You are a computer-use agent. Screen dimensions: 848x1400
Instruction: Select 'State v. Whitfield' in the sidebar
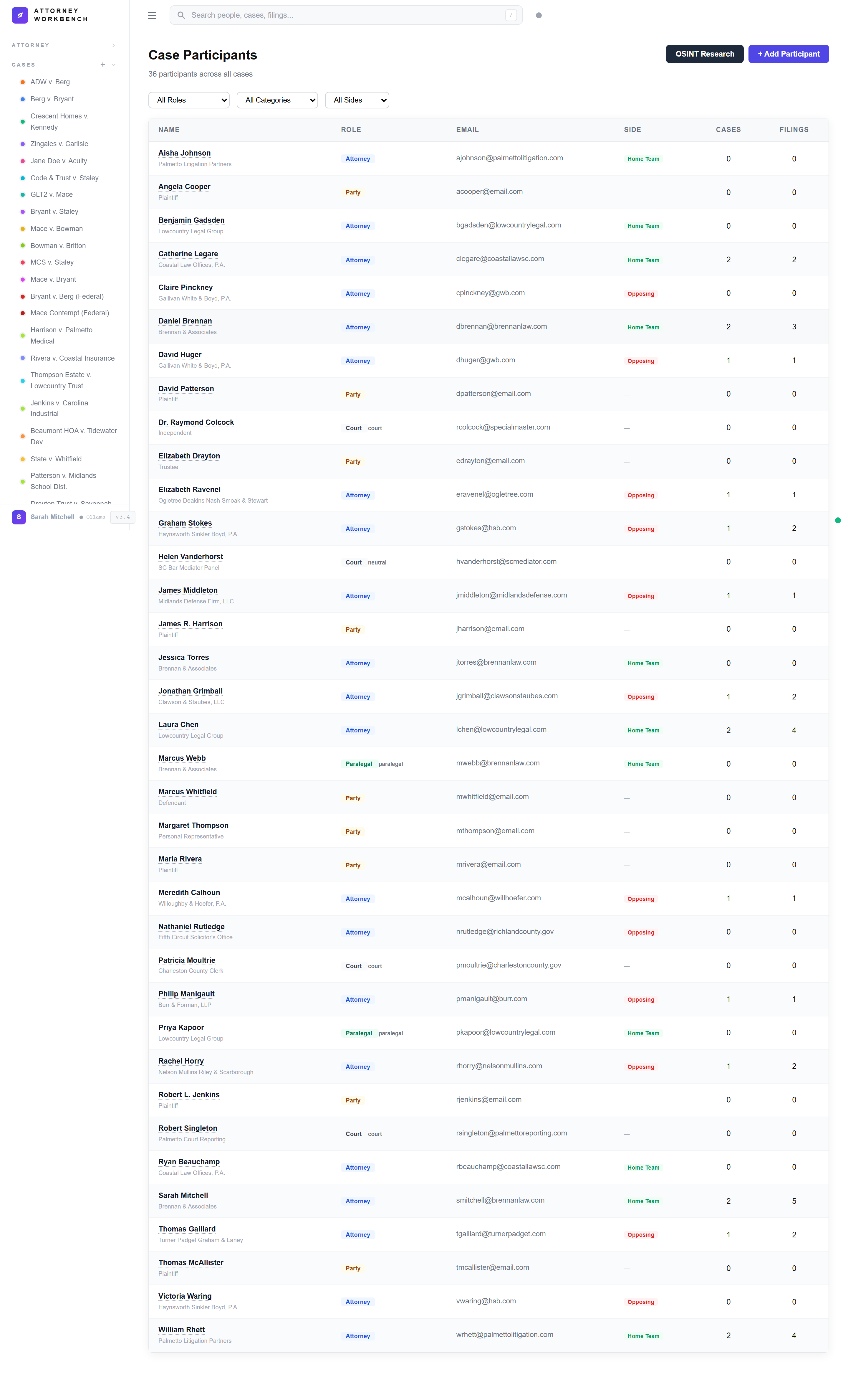tap(56, 458)
